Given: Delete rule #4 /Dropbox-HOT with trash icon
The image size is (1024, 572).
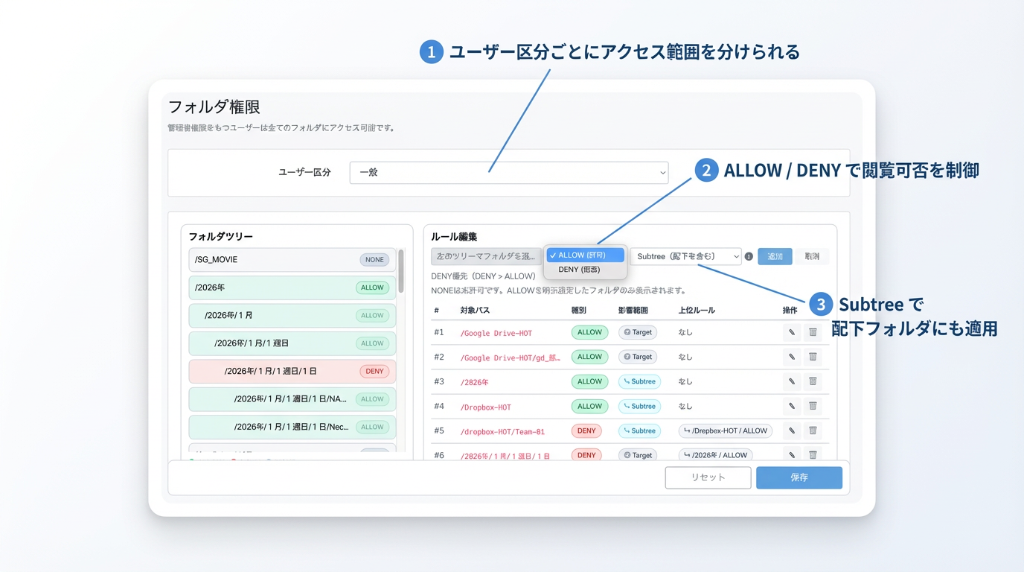Looking at the screenshot, I should [x=813, y=406].
